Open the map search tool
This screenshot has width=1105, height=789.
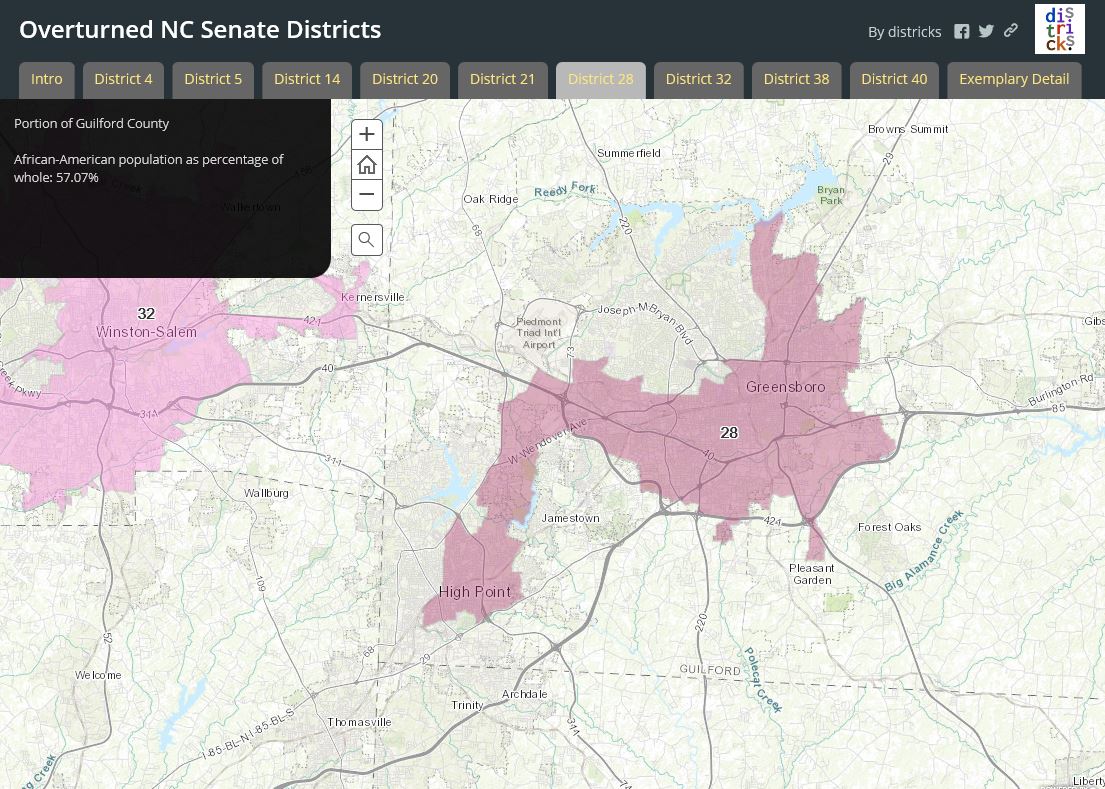pyautogui.click(x=366, y=239)
